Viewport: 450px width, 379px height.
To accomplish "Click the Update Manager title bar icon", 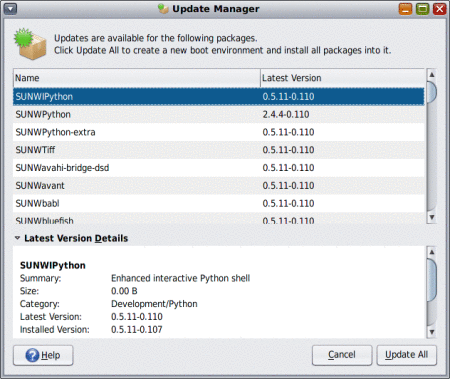I will [x=163, y=9].
